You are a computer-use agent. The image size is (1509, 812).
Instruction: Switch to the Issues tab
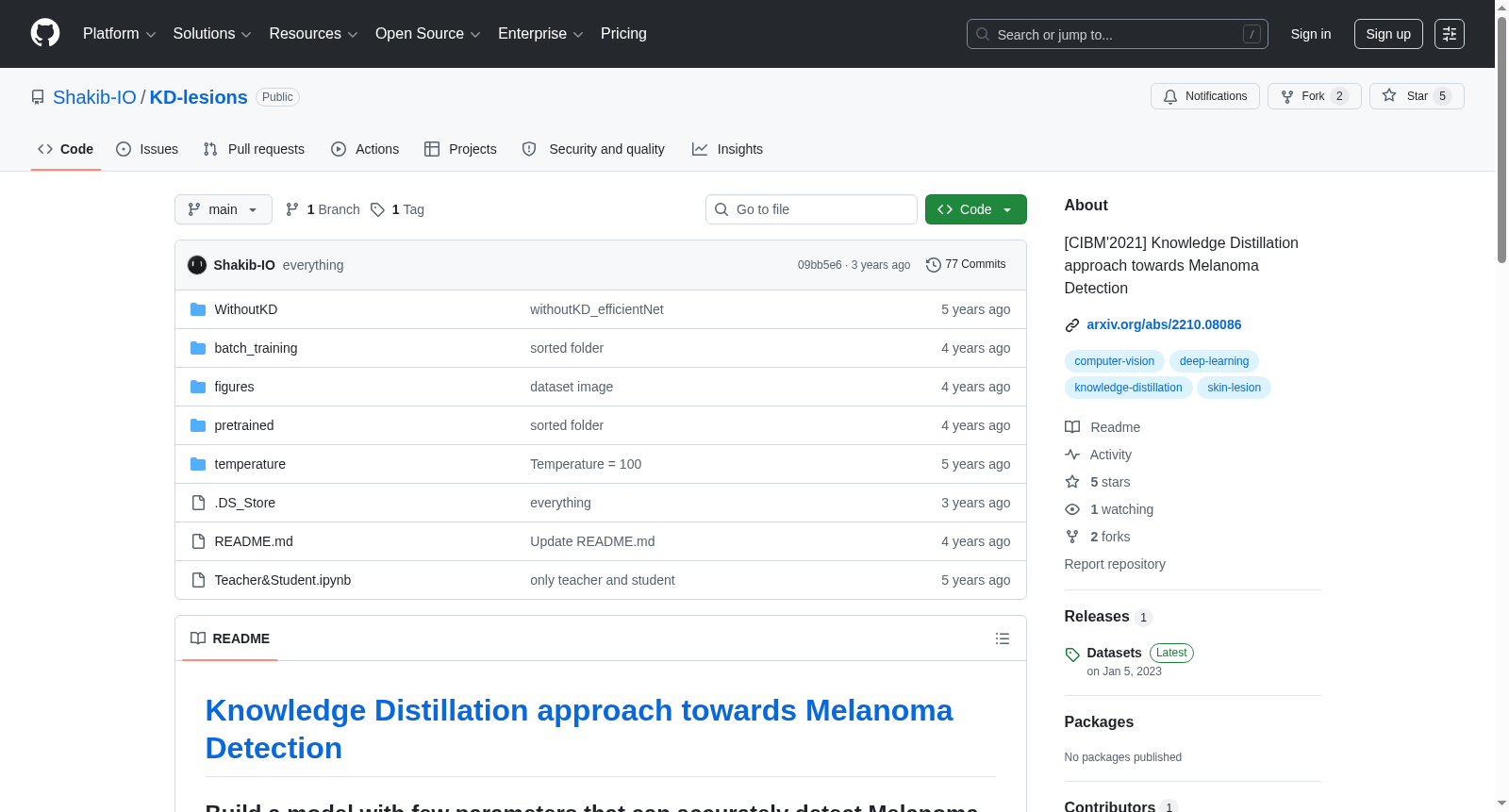147,149
